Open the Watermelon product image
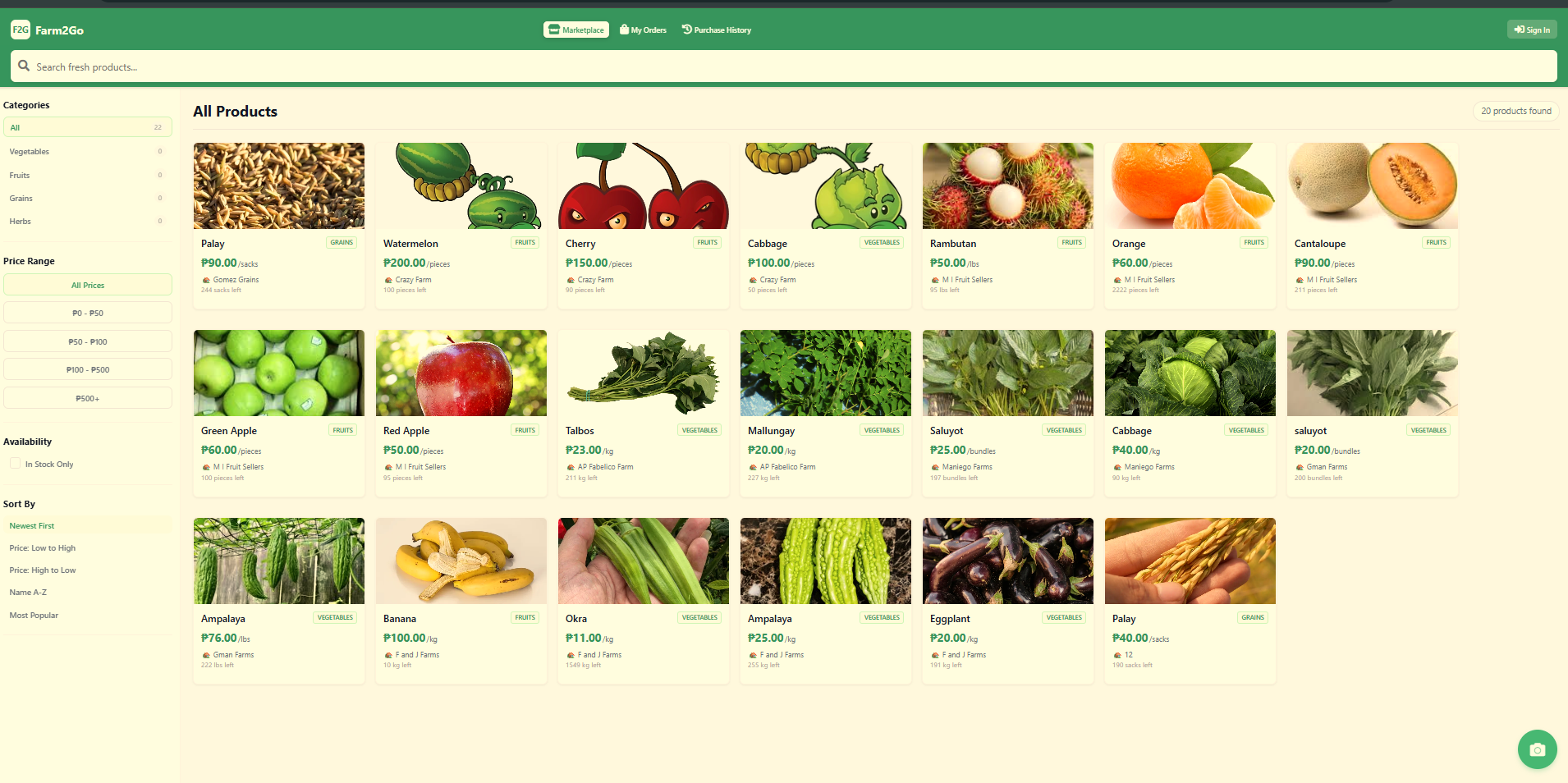The width and height of the screenshot is (1568, 783). [x=461, y=185]
